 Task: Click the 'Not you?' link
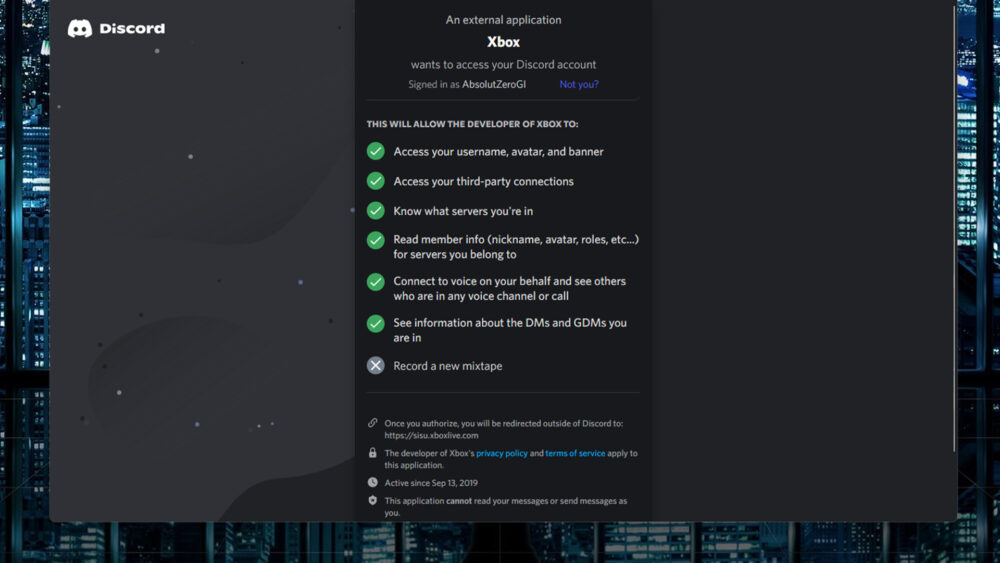(578, 84)
